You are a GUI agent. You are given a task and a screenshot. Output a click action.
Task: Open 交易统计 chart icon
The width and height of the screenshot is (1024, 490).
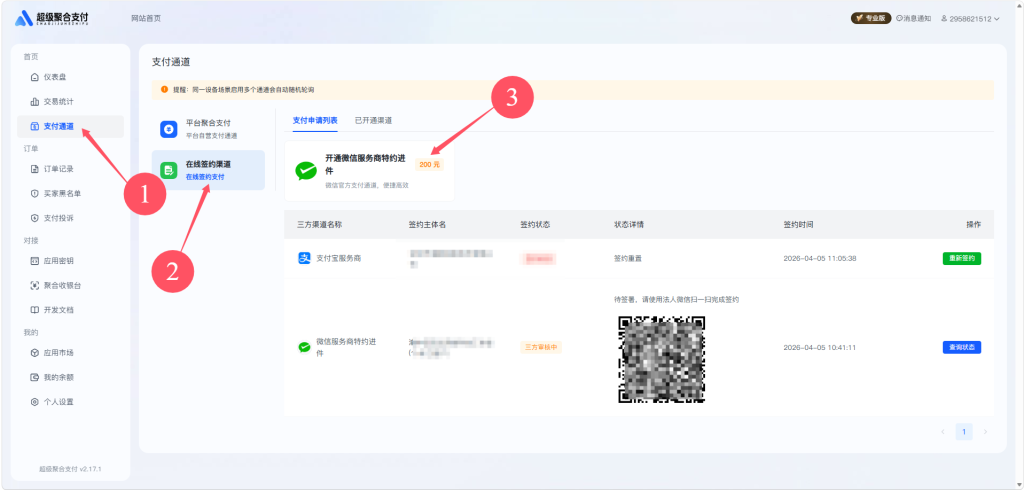[35, 102]
